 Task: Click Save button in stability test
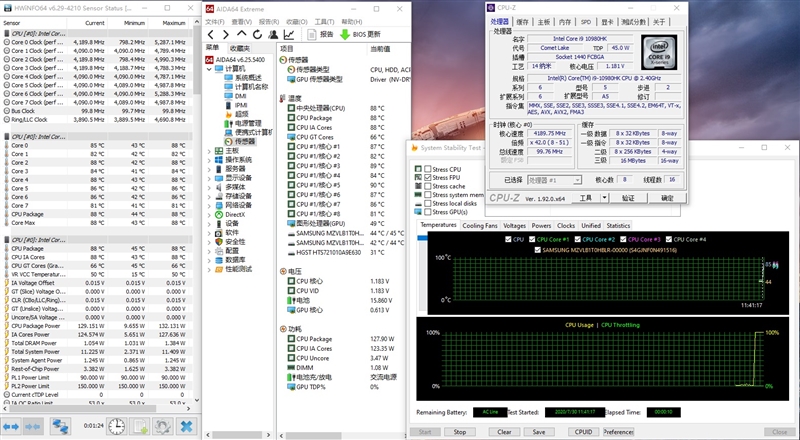(x=539, y=432)
